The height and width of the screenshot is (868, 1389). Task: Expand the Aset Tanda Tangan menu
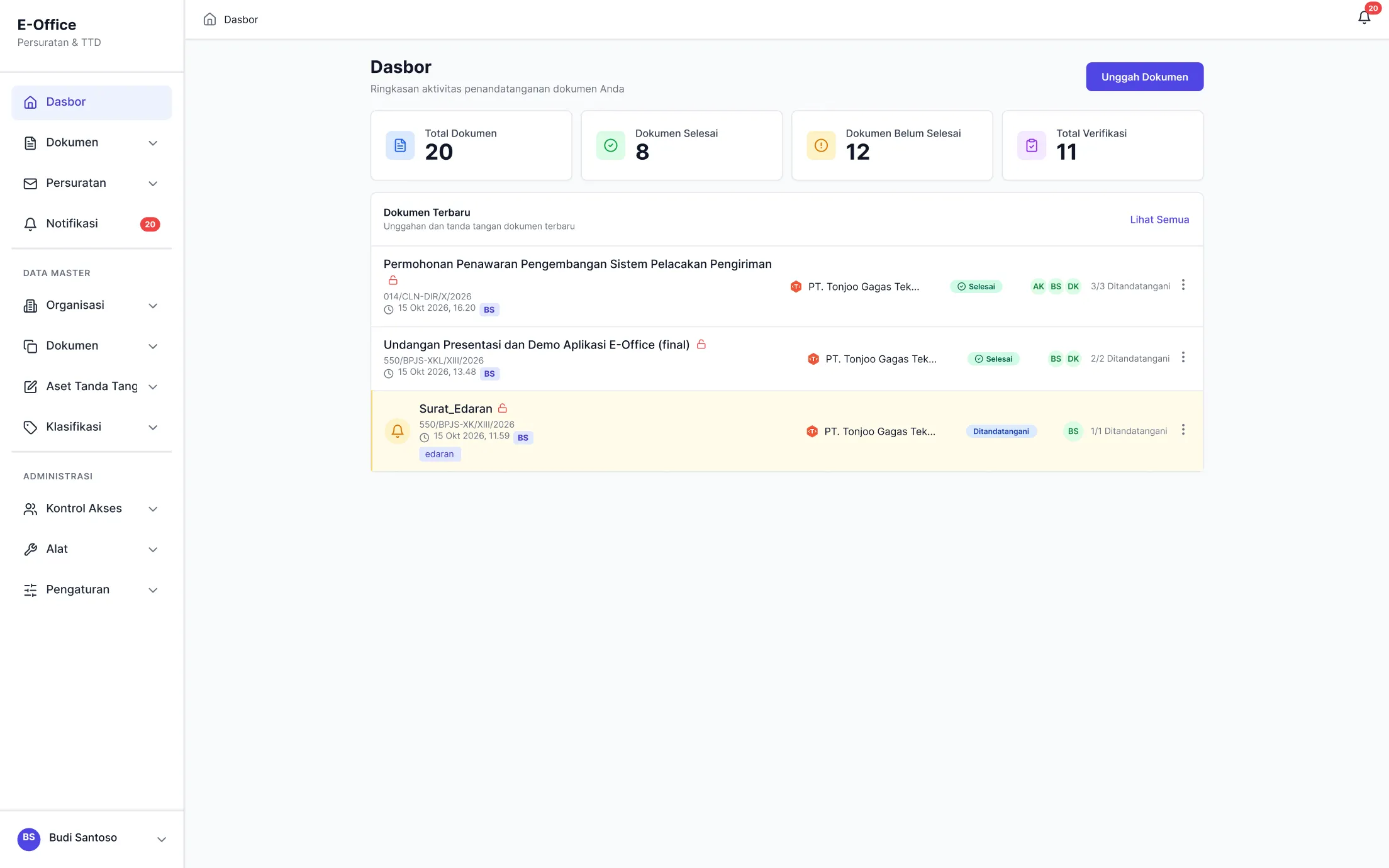pyautogui.click(x=91, y=386)
